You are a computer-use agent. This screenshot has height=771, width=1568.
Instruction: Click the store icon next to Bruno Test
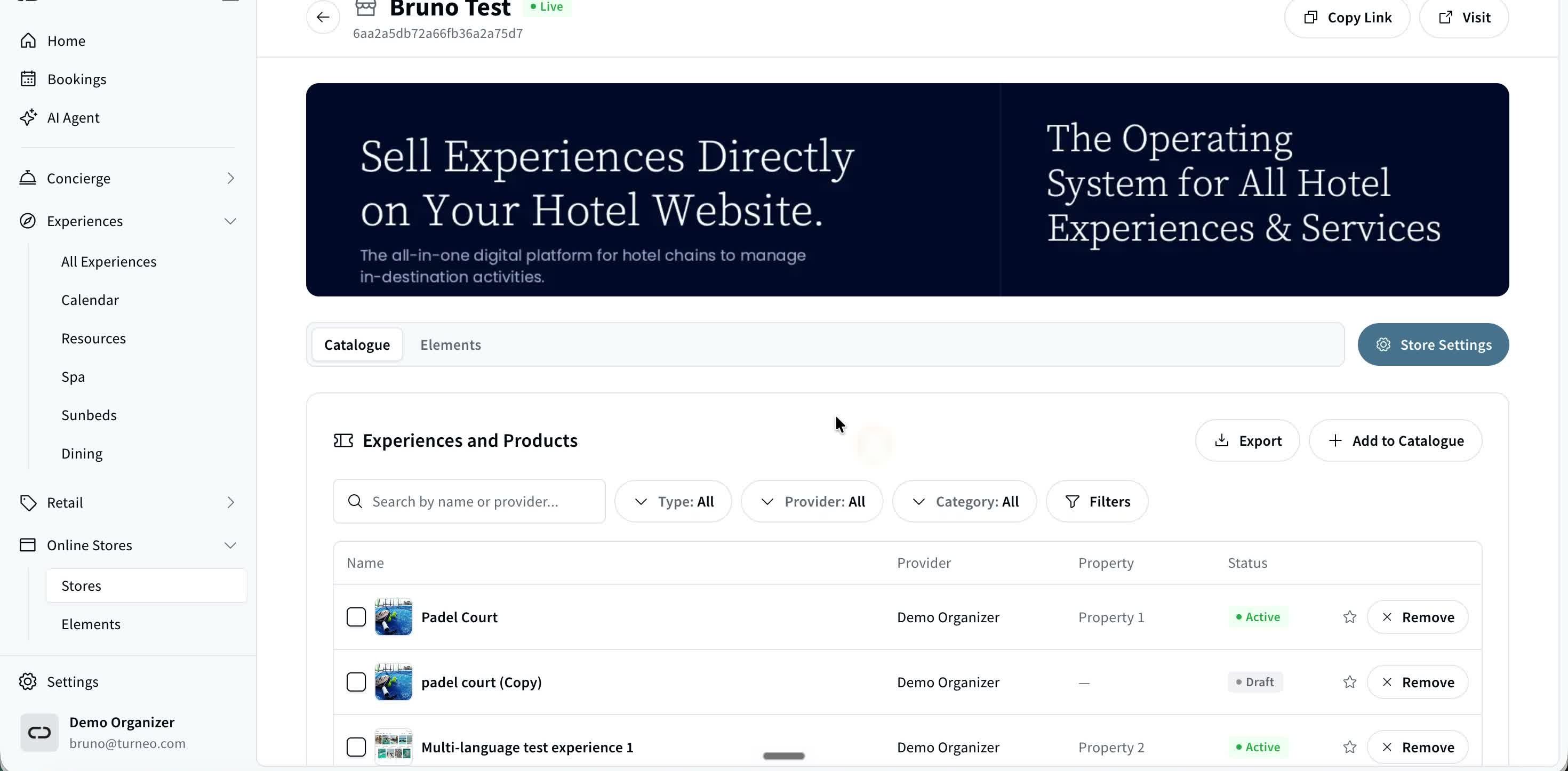(365, 8)
